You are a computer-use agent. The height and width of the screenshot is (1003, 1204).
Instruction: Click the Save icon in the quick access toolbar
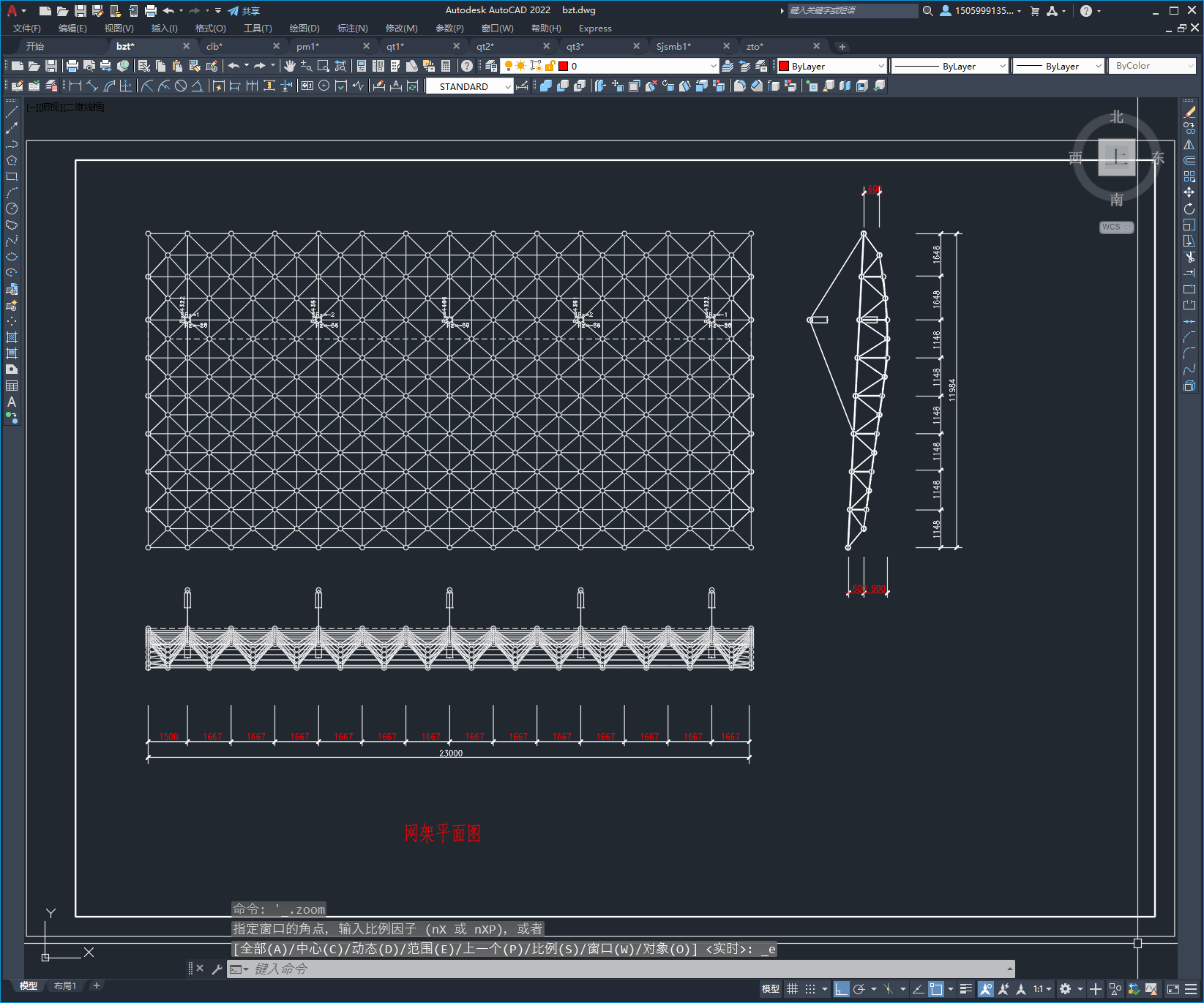(81, 11)
